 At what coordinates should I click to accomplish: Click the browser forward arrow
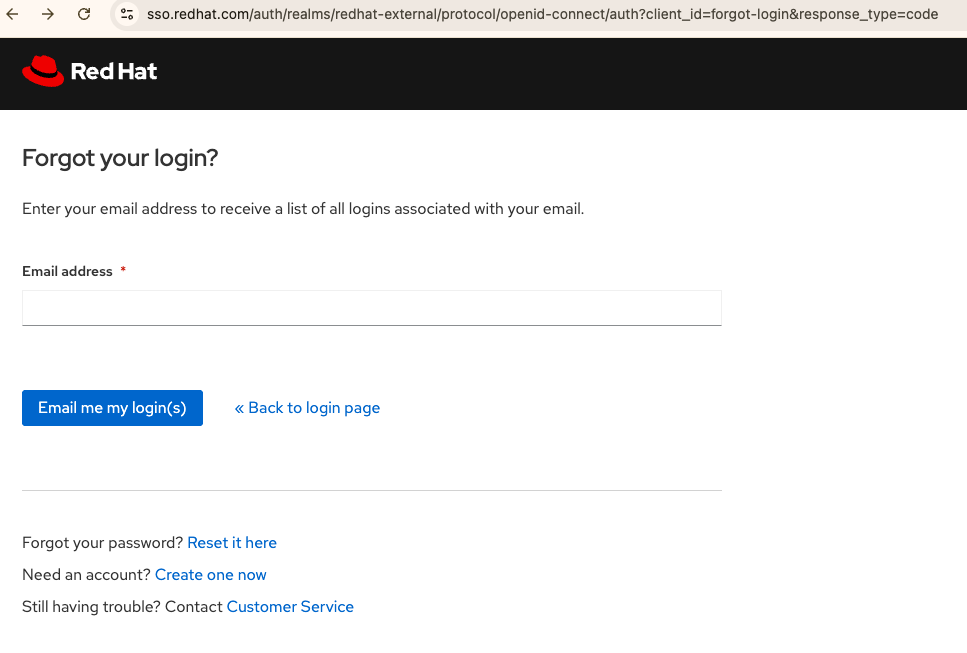[47, 14]
